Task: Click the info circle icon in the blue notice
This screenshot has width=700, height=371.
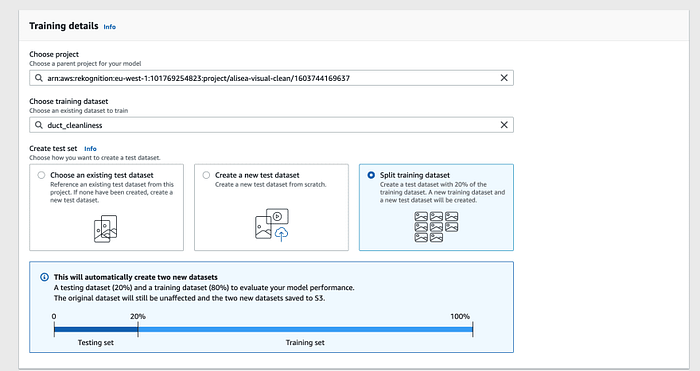Action: (44, 277)
